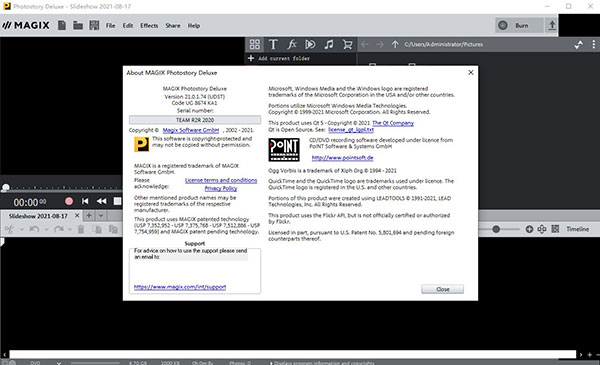Click the zoom-in plus circle icon
The height and width of the screenshot is (365, 600).
coord(529,229)
